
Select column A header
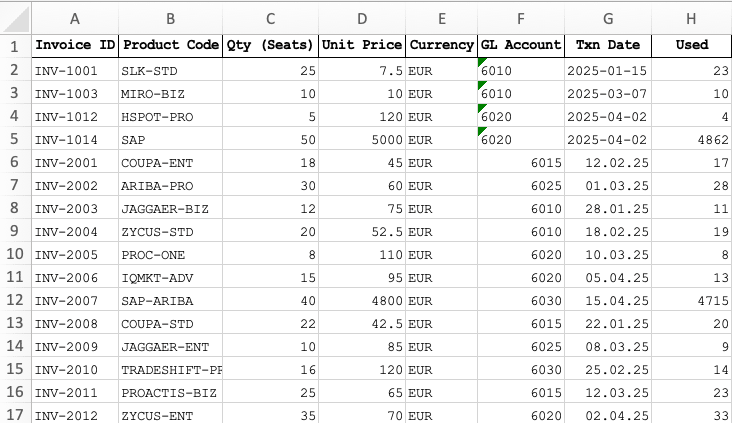click(x=74, y=19)
